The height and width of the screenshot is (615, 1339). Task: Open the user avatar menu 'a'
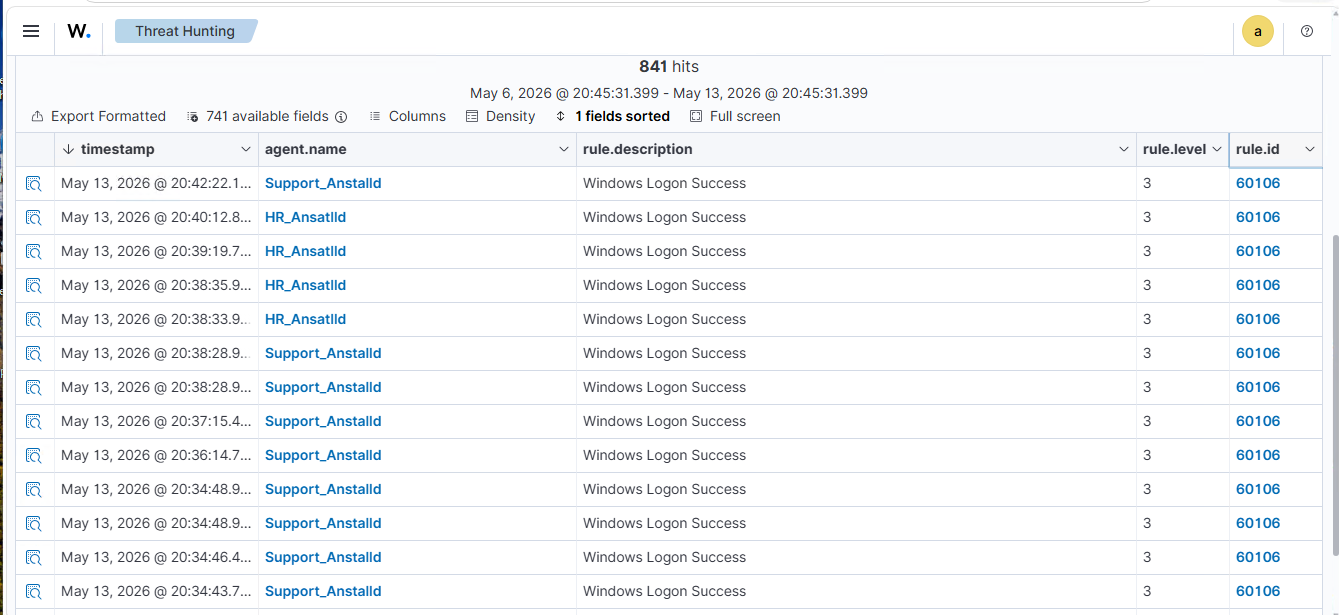1258,31
